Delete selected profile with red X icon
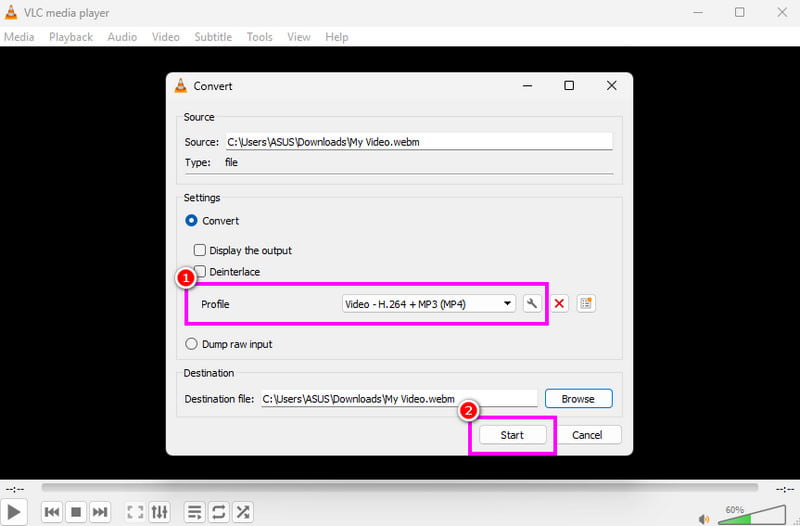 pos(560,304)
